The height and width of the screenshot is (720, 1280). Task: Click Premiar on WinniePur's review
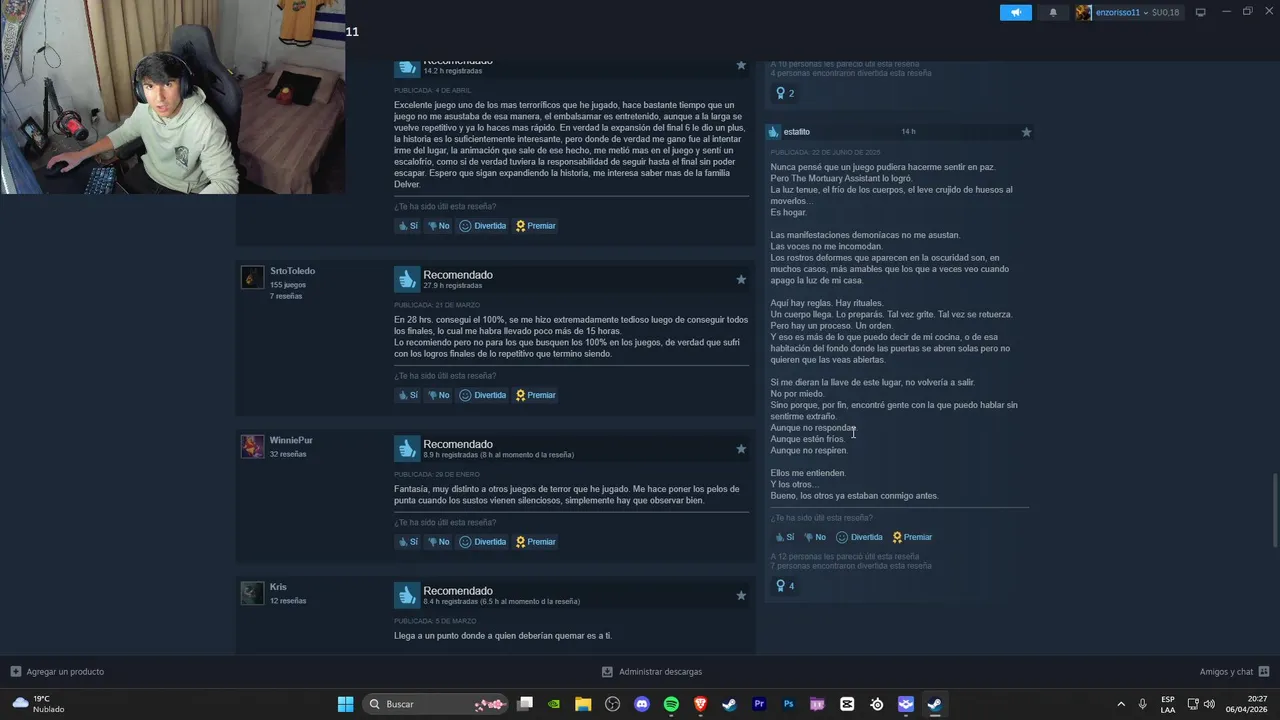(536, 542)
